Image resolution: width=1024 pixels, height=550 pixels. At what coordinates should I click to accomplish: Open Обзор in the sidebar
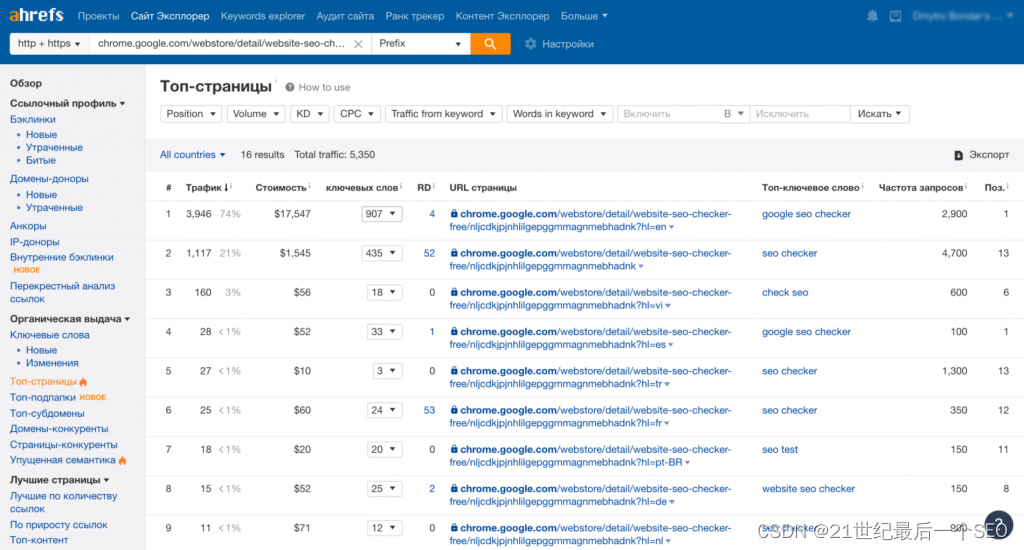tap(25, 83)
